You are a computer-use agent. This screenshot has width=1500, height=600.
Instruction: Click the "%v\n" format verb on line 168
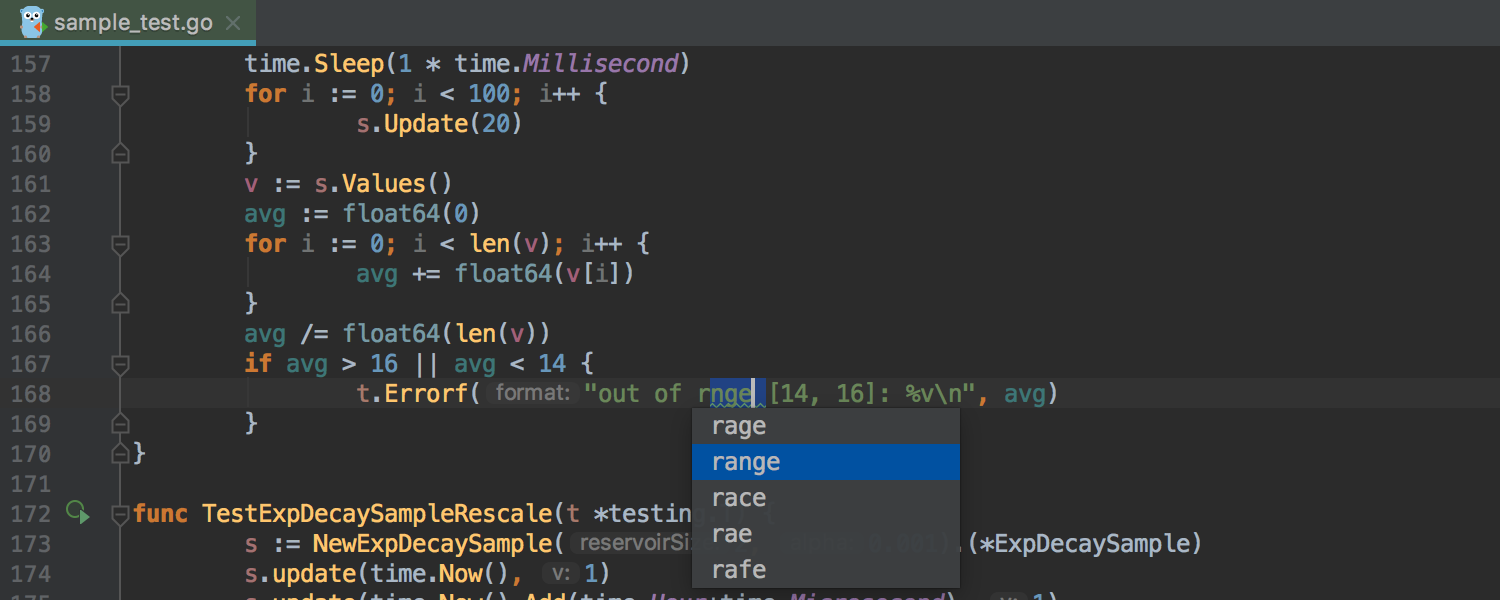(934, 394)
